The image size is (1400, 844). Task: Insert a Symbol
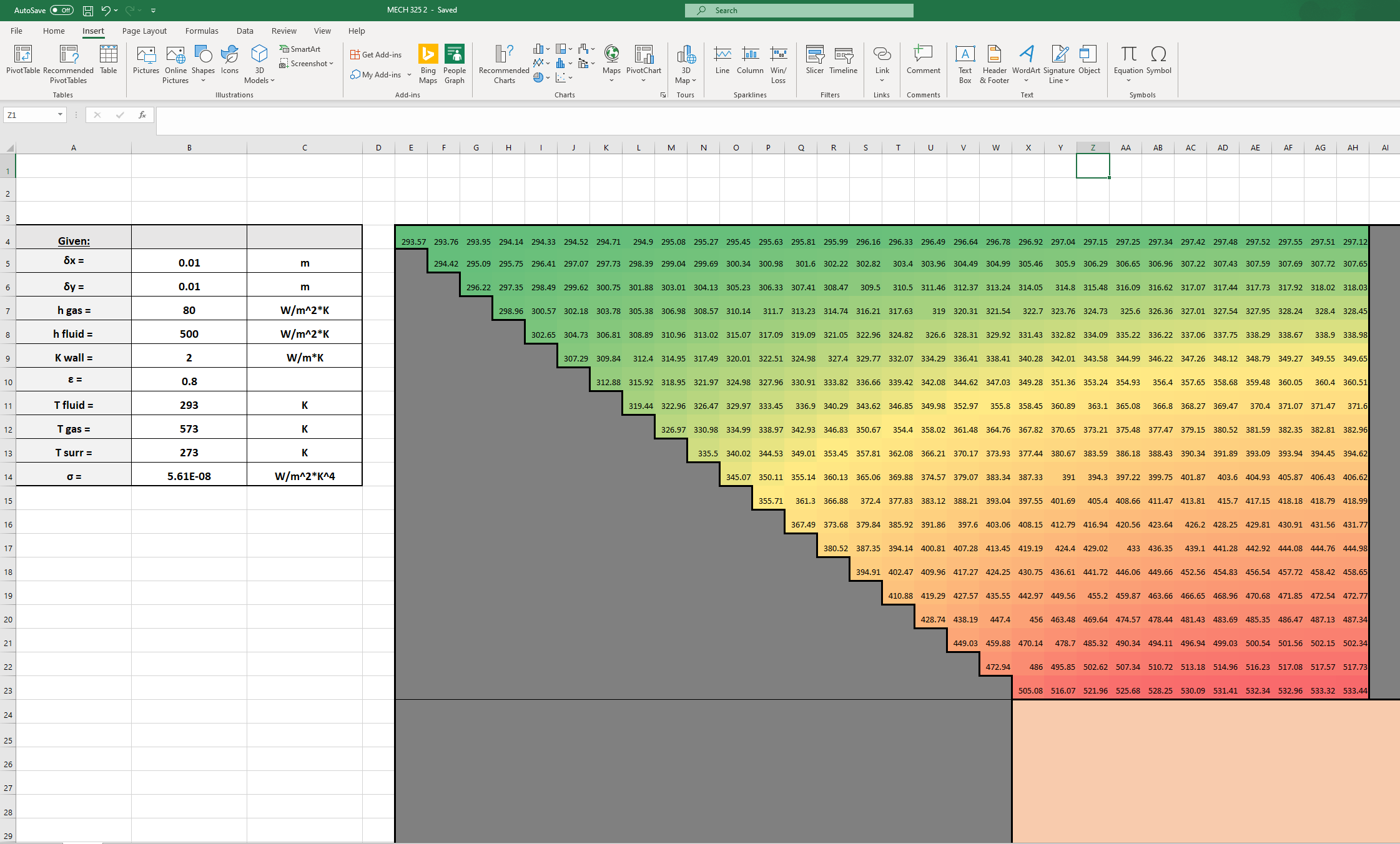(x=1158, y=60)
